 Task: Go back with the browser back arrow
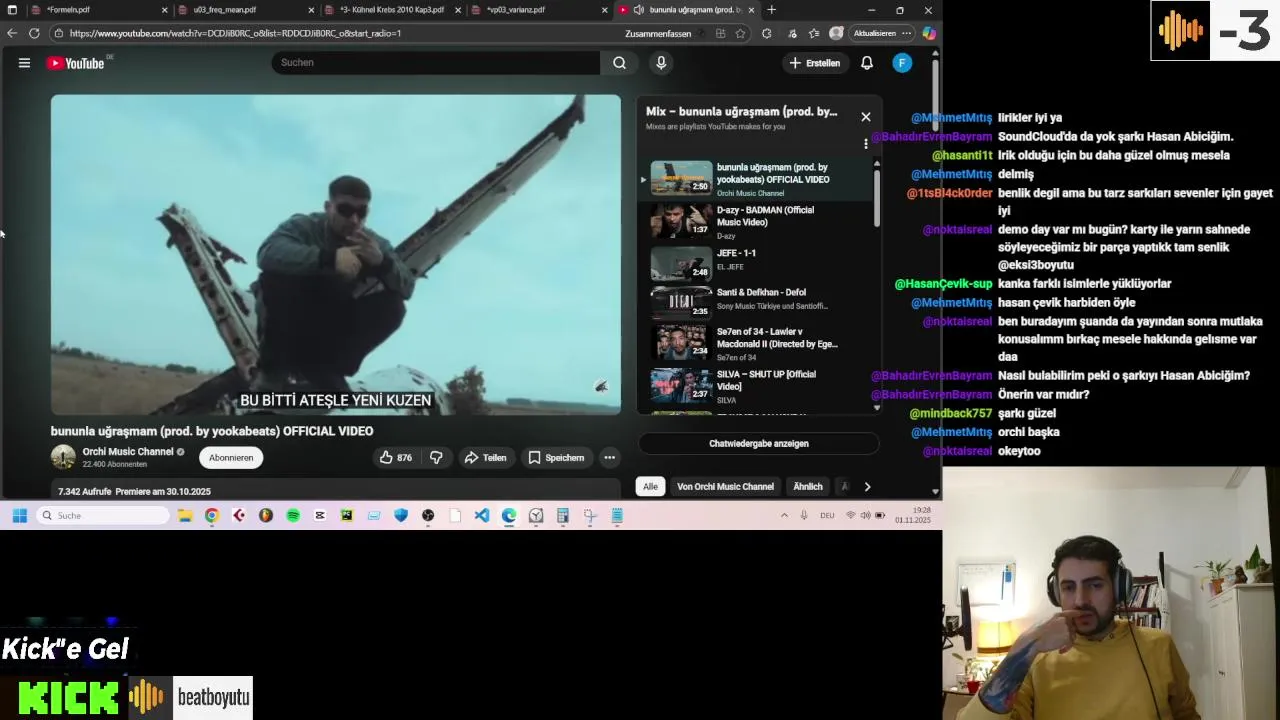[12, 33]
